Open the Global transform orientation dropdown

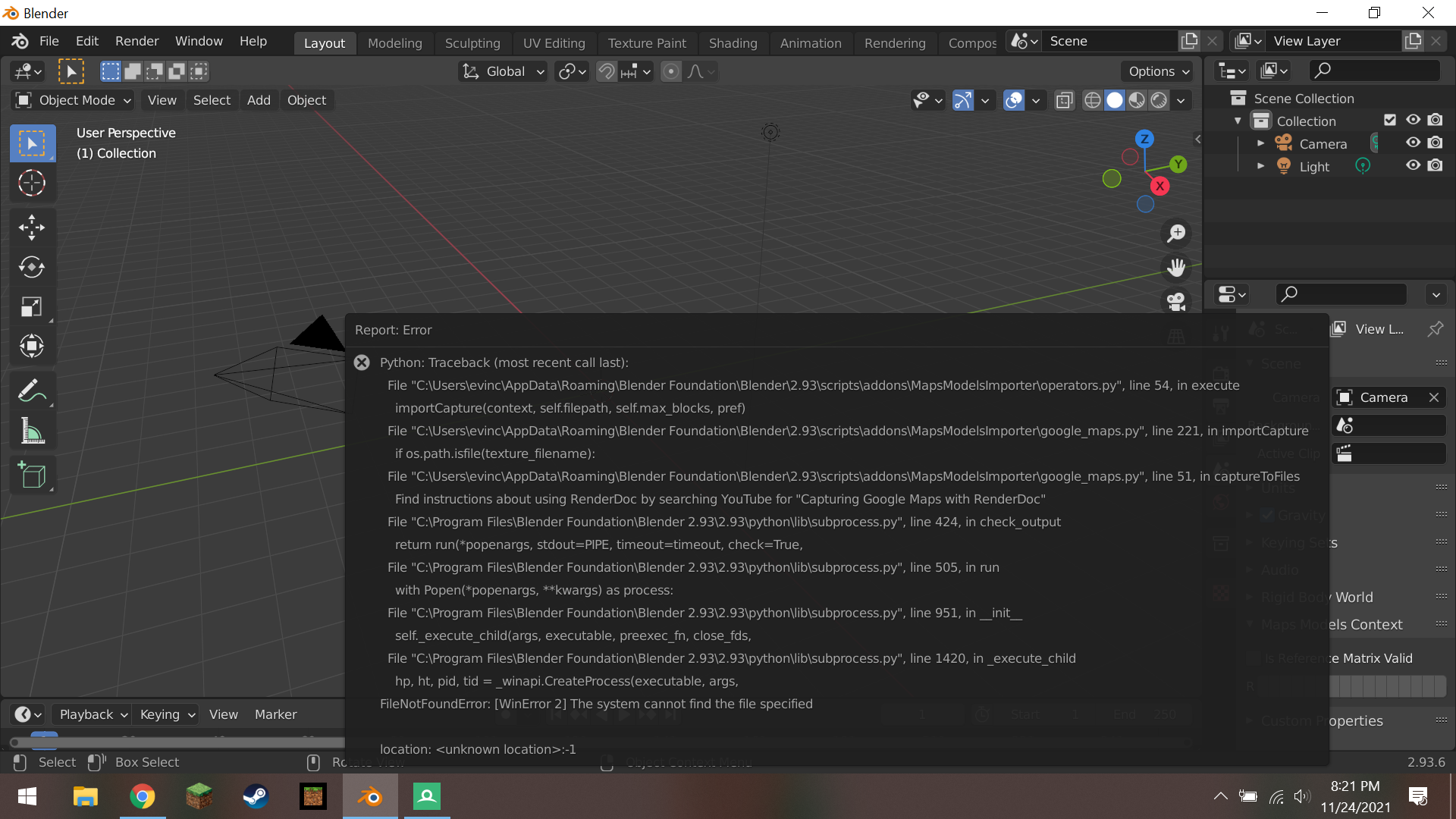coord(502,71)
